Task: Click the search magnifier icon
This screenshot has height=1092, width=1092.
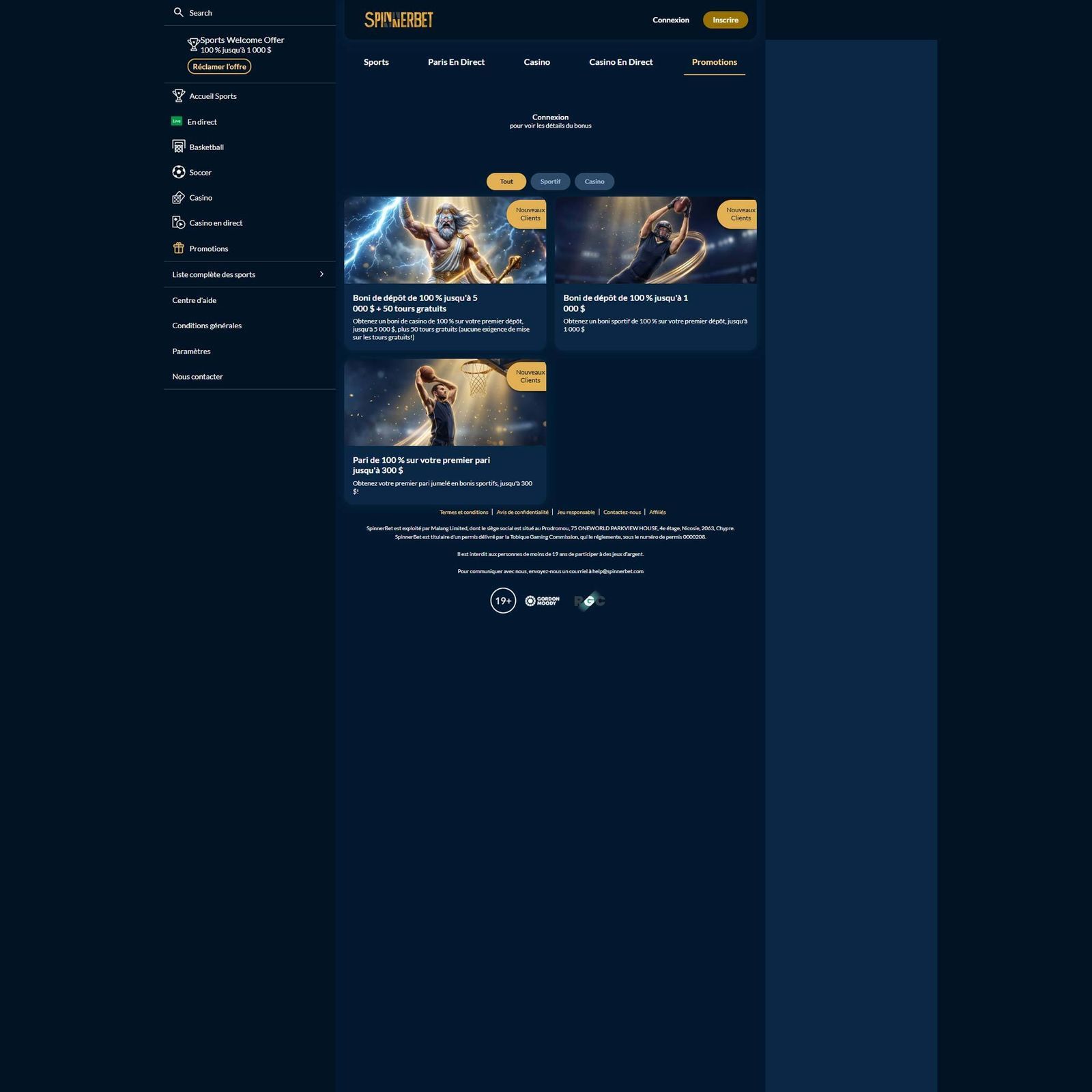Action: coord(178,12)
